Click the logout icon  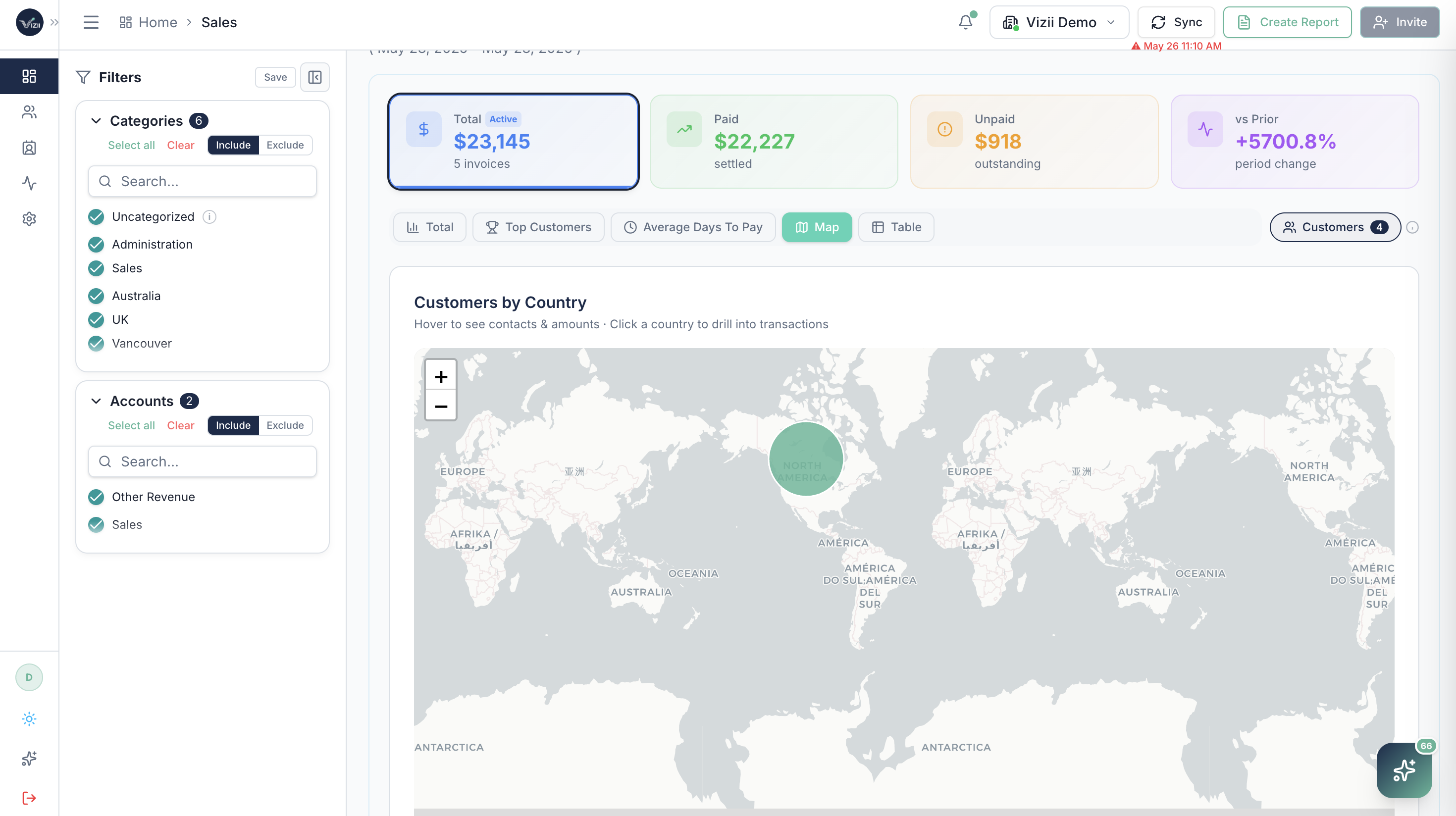pos(29,798)
